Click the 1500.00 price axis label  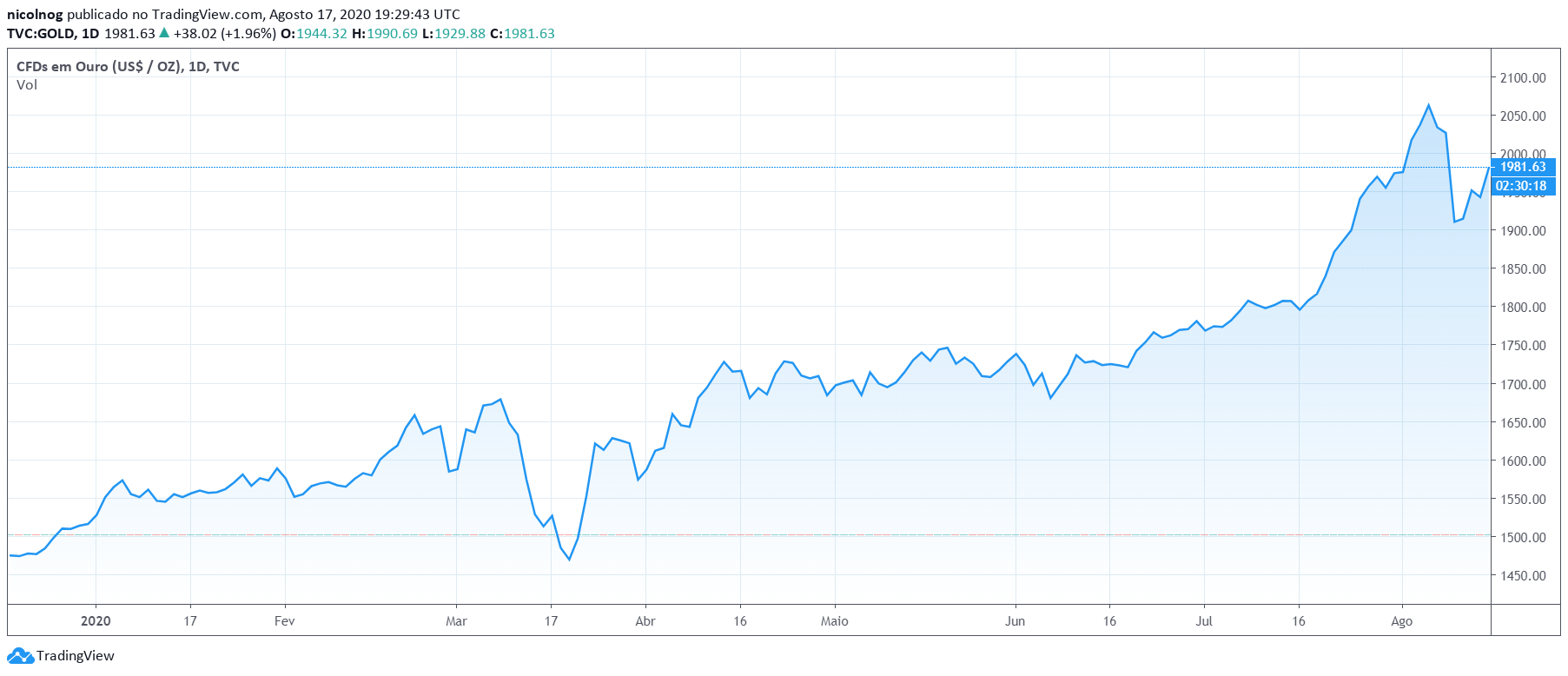(x=1523, y=538)
